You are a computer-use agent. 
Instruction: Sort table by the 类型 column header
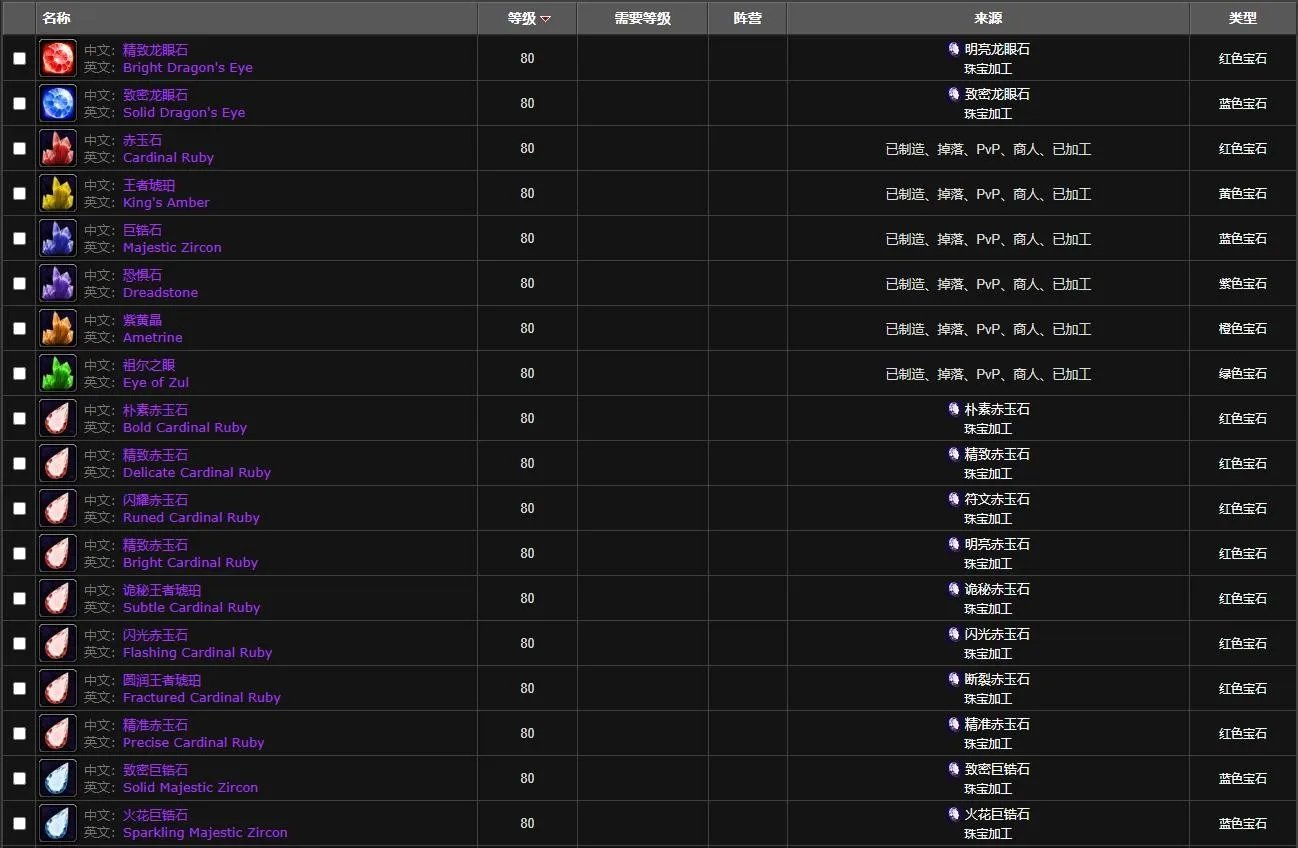1242,18
